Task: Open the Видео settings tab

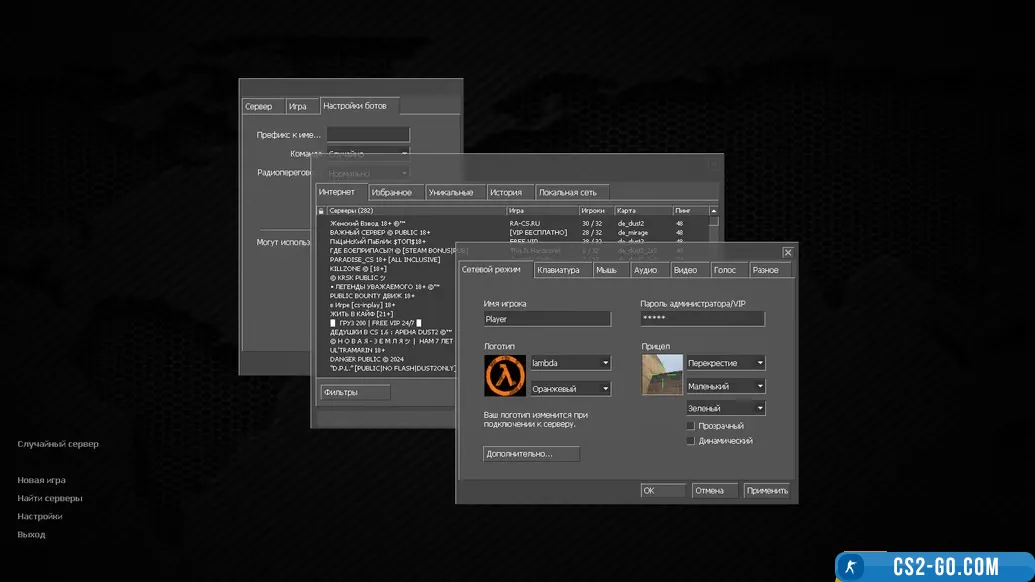Action: 685,270
